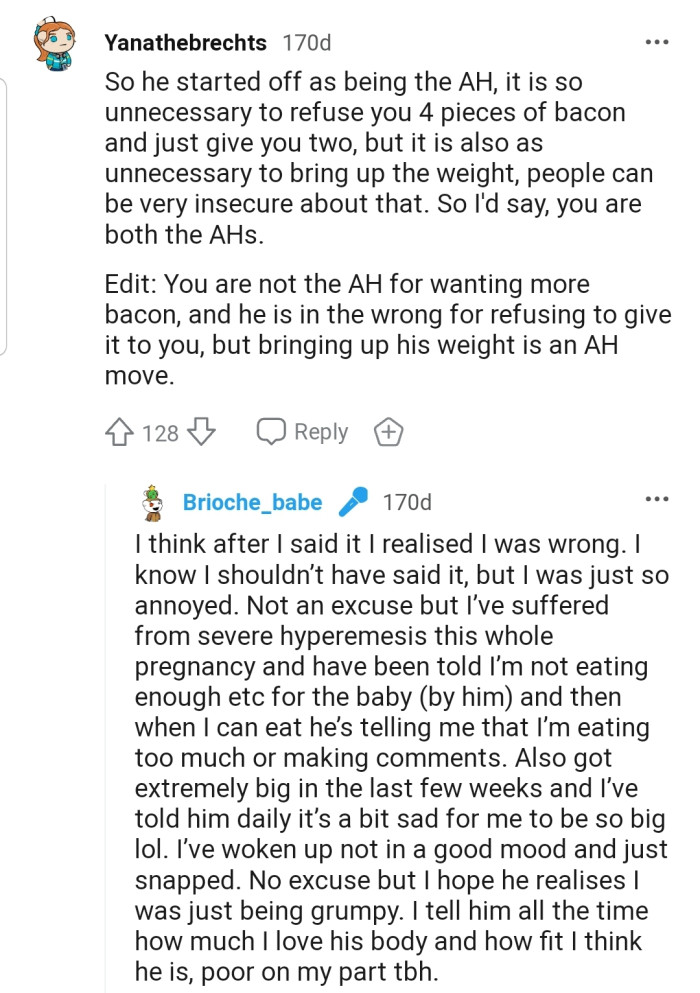Click Brioche_babe's avatar snoo icon

[150, 505]
